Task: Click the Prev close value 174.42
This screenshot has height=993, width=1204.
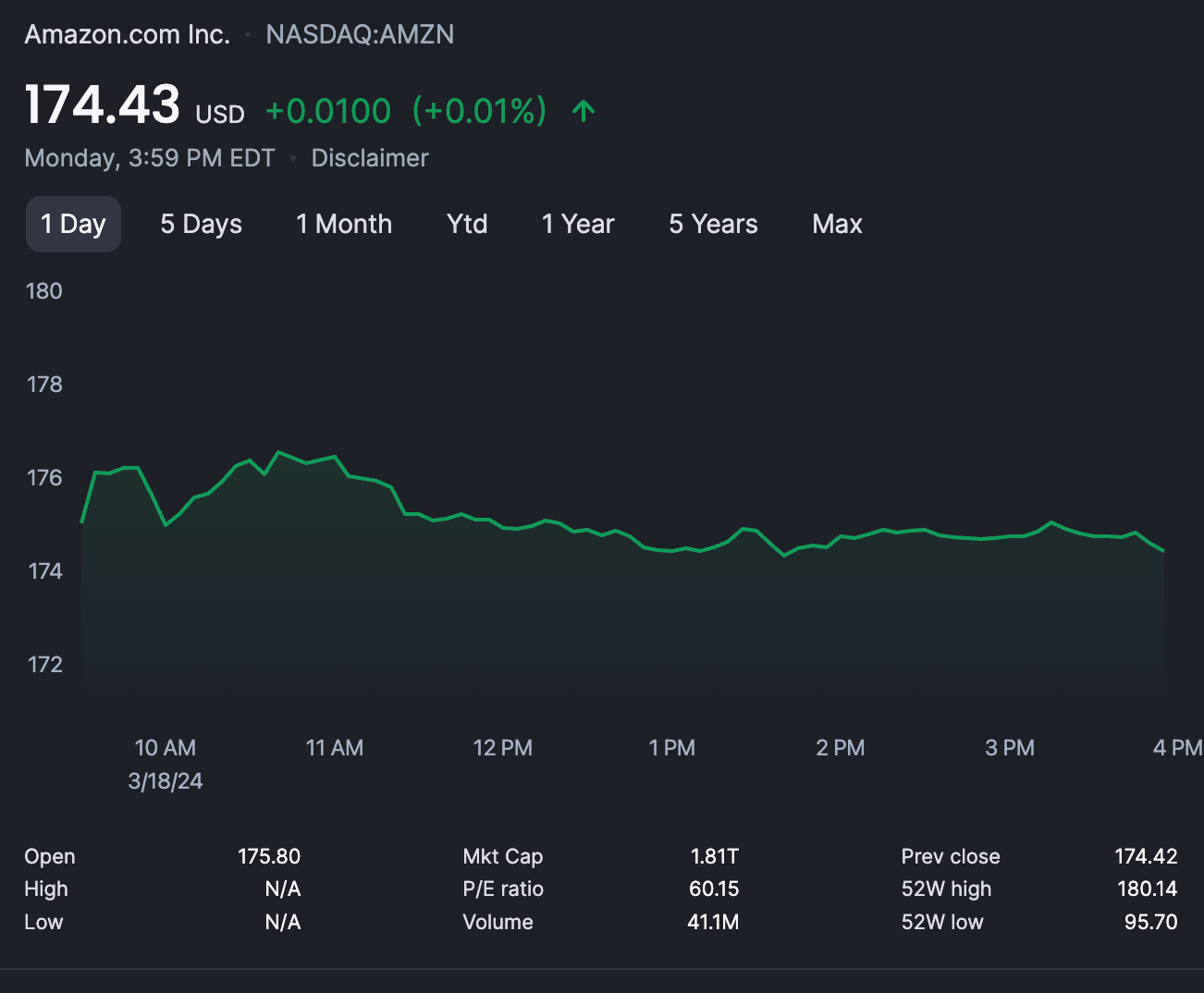Action: click(1146, 856)
